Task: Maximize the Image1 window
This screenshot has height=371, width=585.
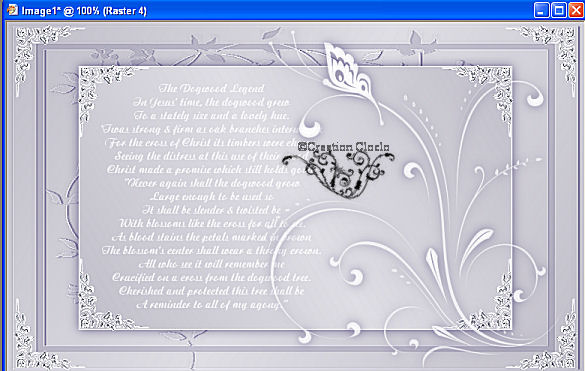Action: [x=559, y=10]
